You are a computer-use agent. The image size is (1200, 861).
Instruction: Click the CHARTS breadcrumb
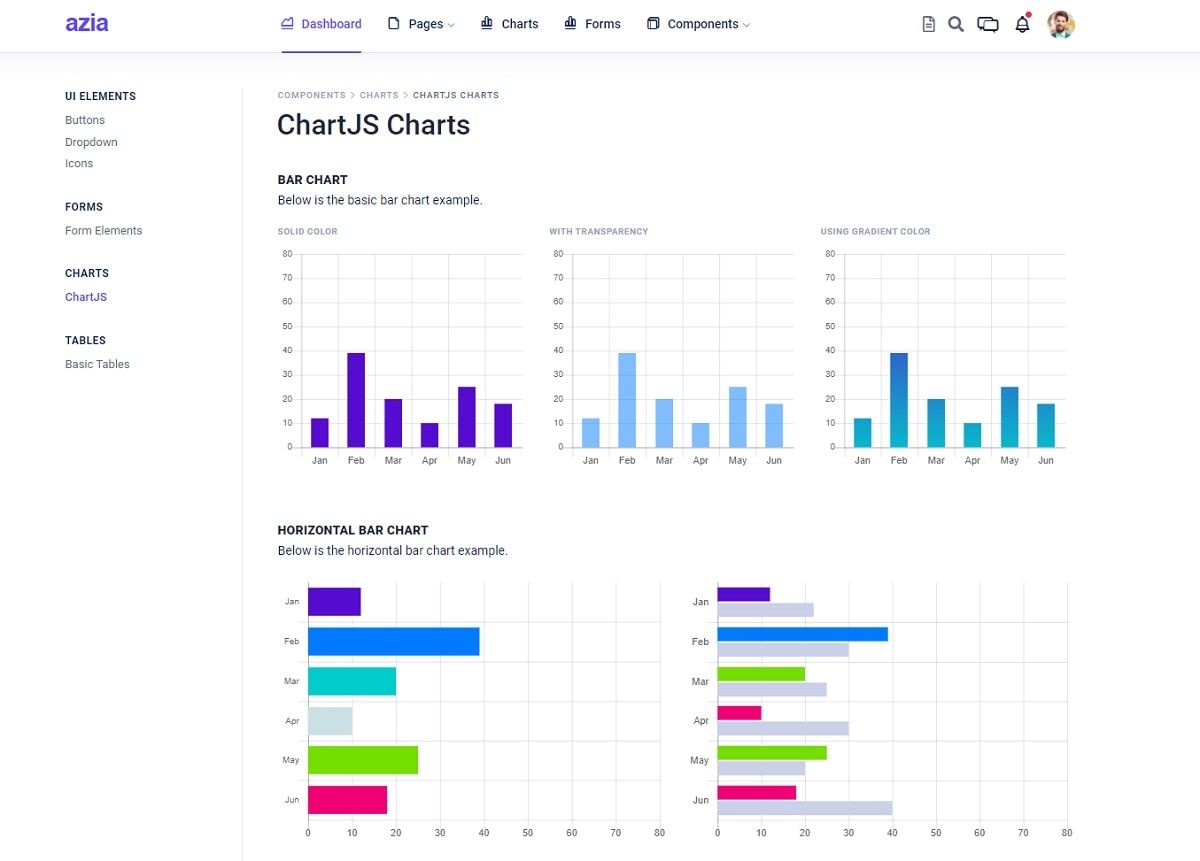[379, 95]
